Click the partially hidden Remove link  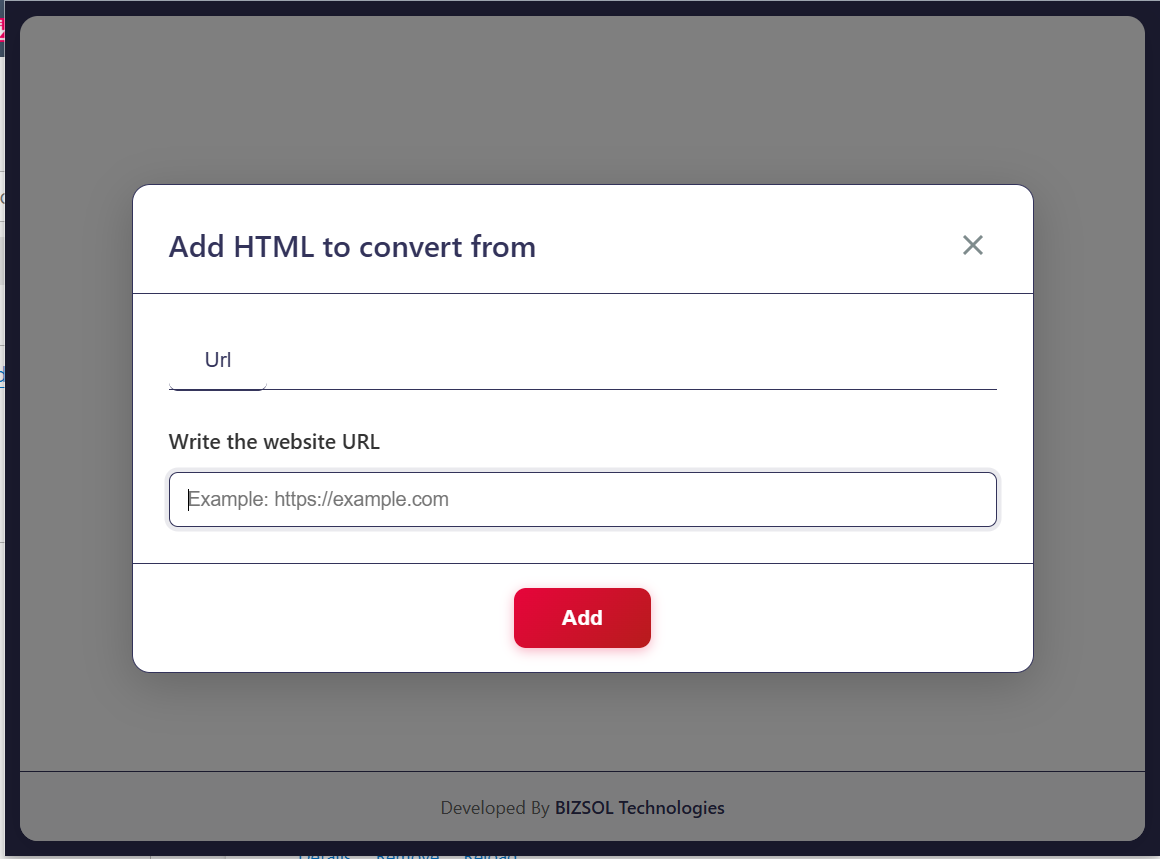click(x=407, y=855)
